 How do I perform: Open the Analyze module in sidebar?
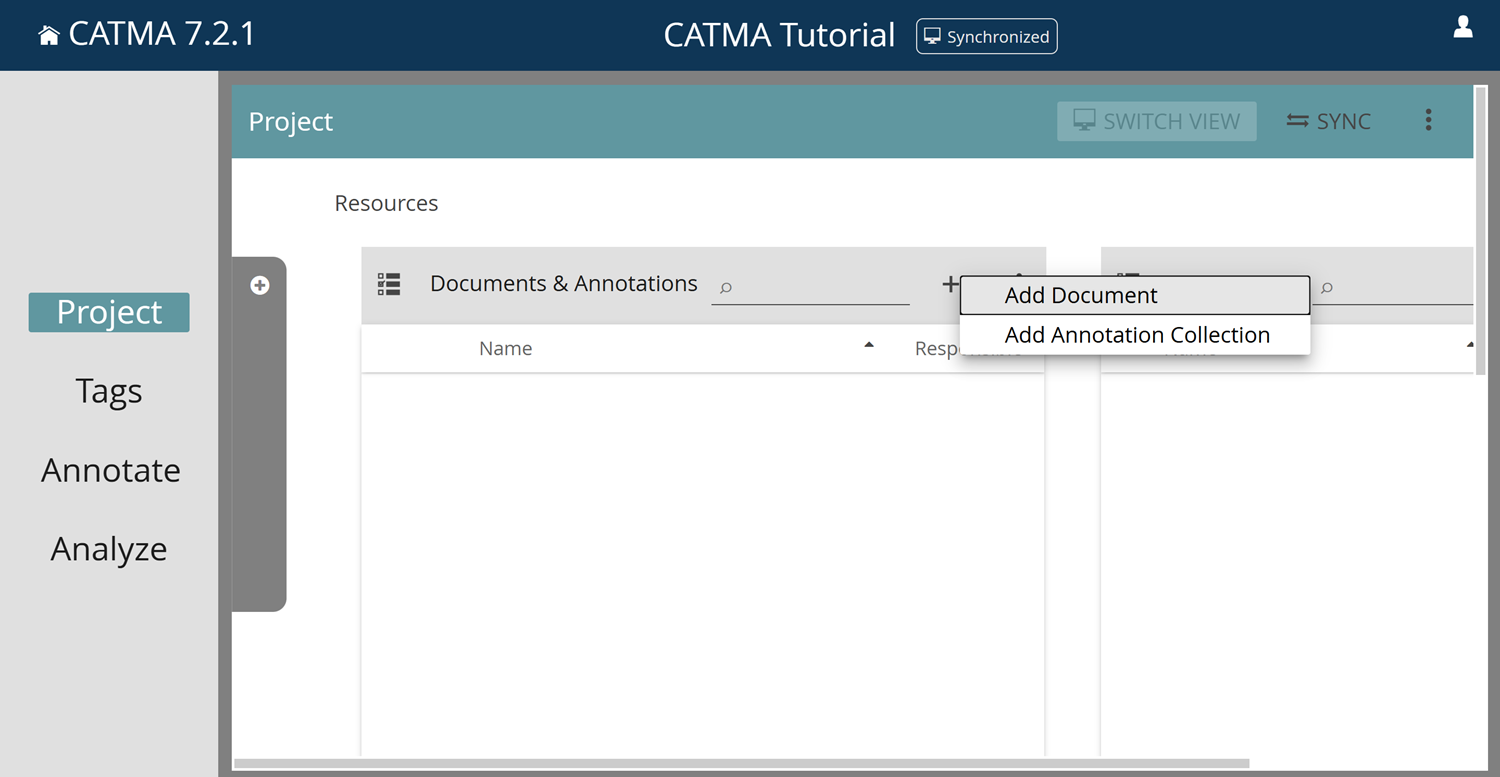click(x=109, y=549)
